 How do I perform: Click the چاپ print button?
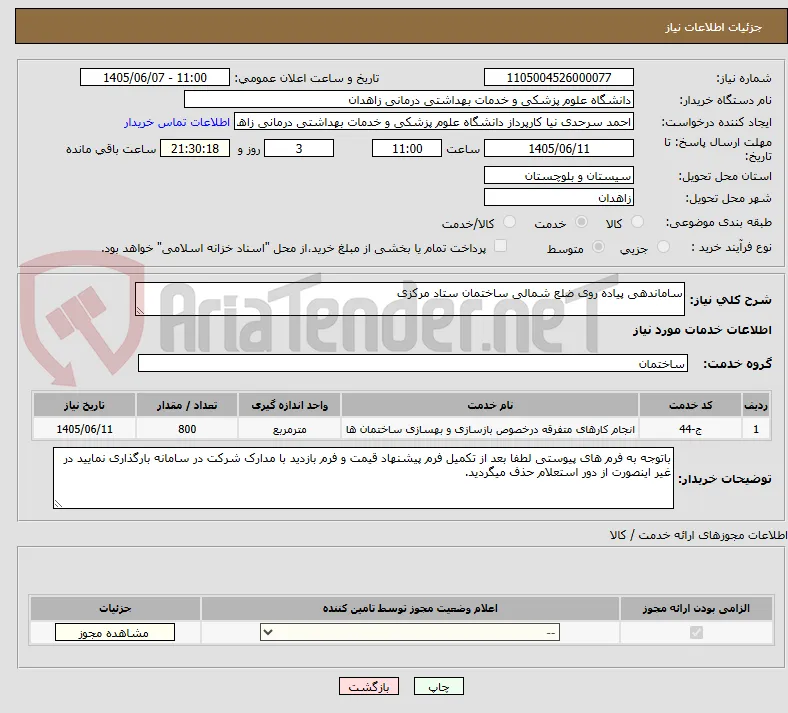coord(439,686)
